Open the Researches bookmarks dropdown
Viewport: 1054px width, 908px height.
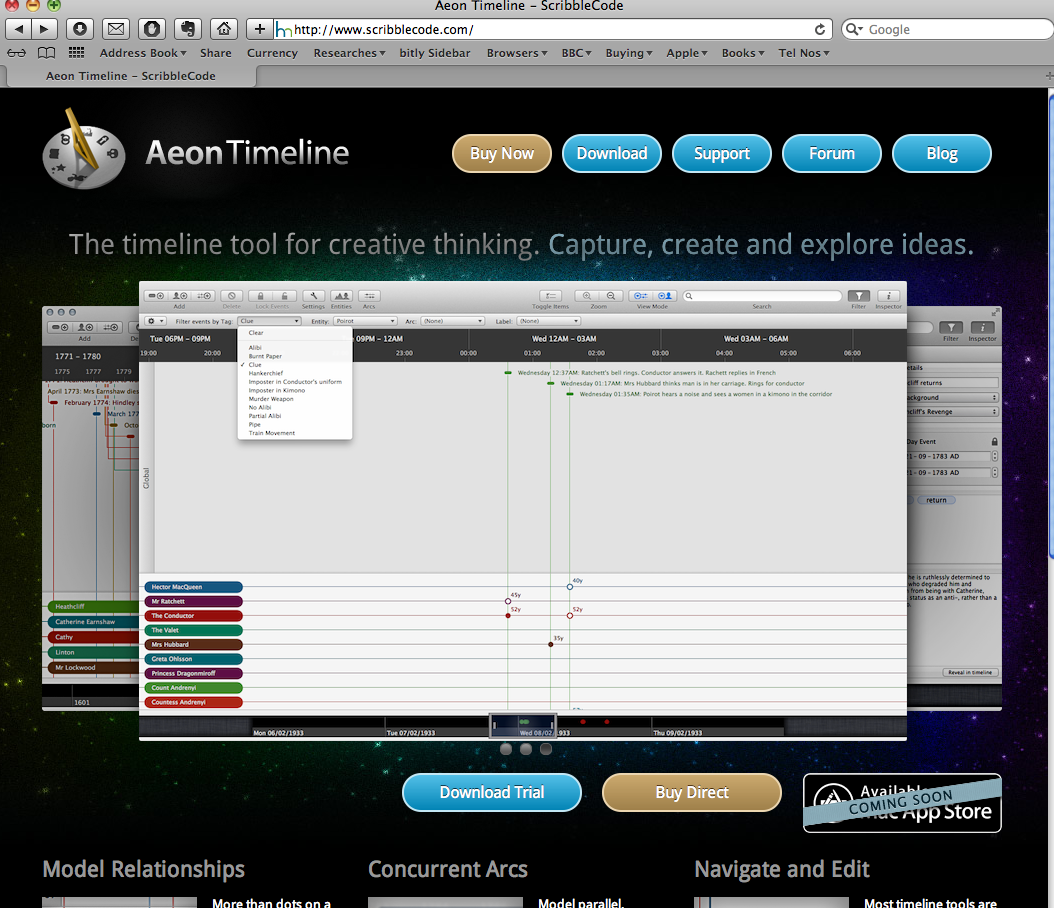click(x=349, y=53)
